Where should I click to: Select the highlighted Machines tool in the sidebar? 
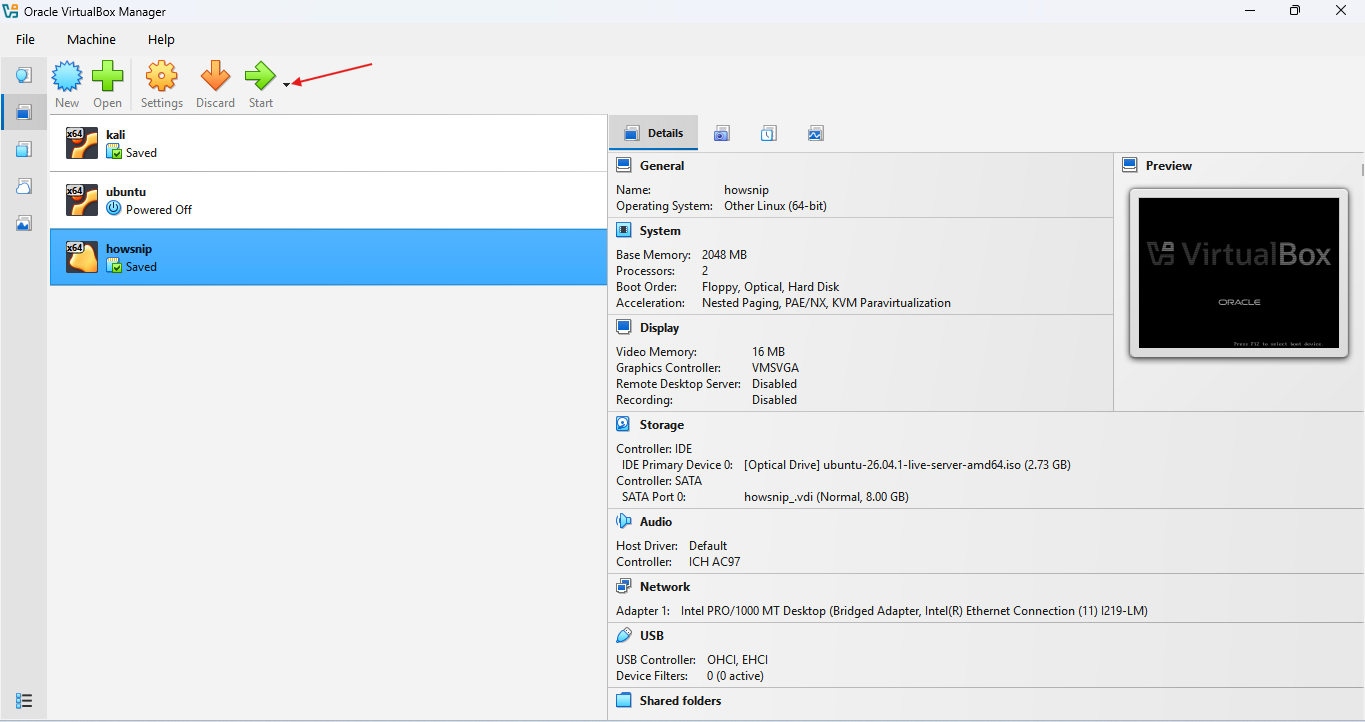point(24,112)
